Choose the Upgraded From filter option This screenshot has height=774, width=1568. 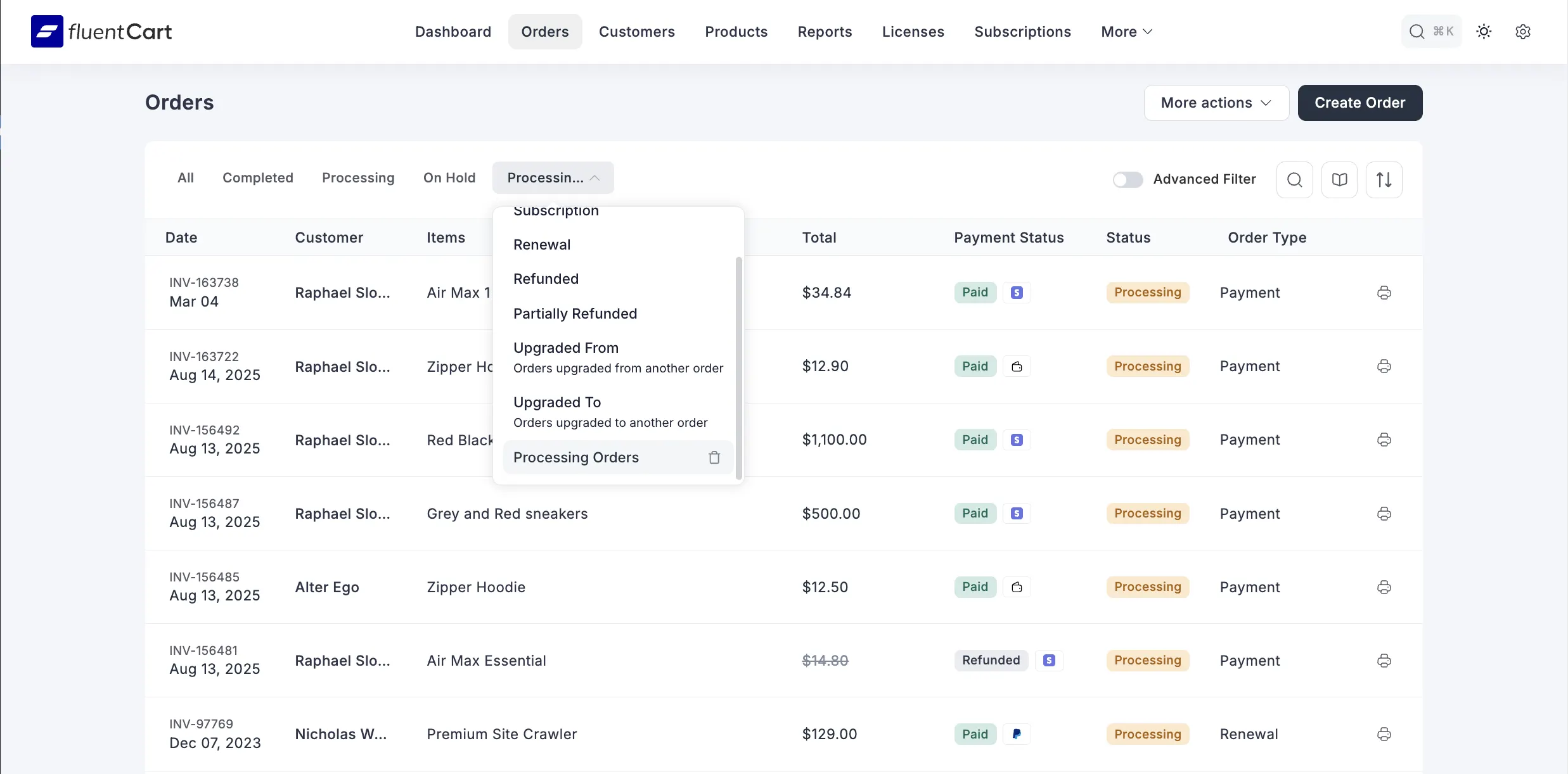tap(565, 348)
